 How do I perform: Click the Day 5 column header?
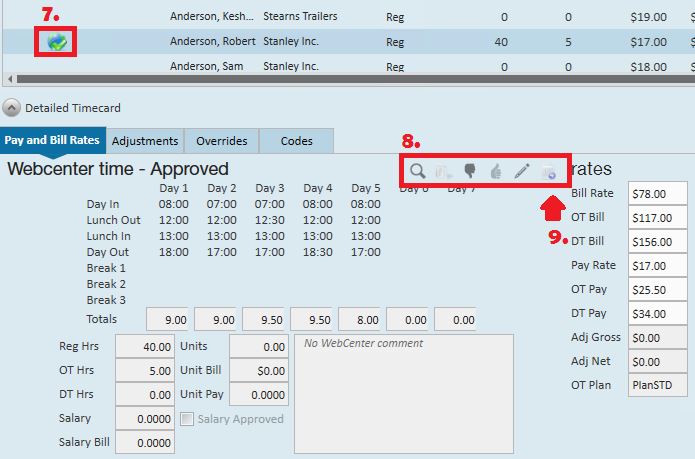pos(366,188)
